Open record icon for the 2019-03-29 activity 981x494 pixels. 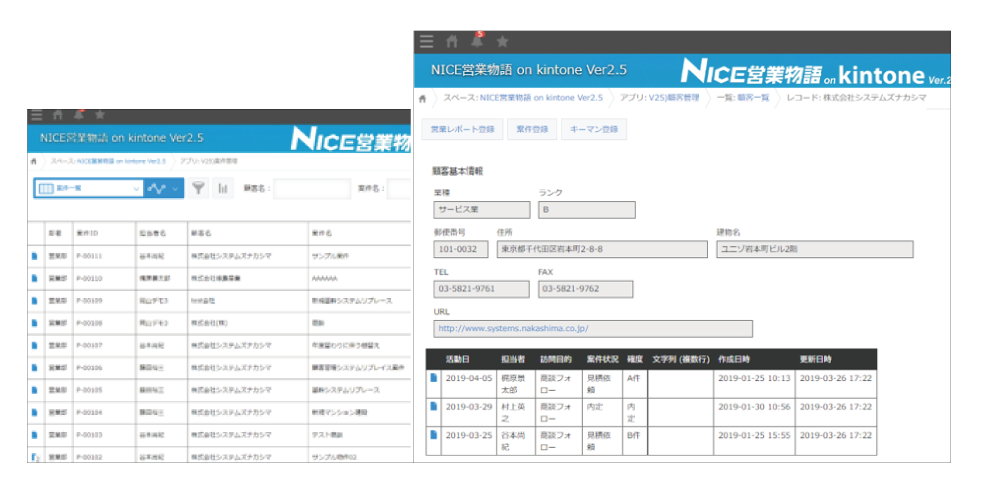tap(433, 406)
